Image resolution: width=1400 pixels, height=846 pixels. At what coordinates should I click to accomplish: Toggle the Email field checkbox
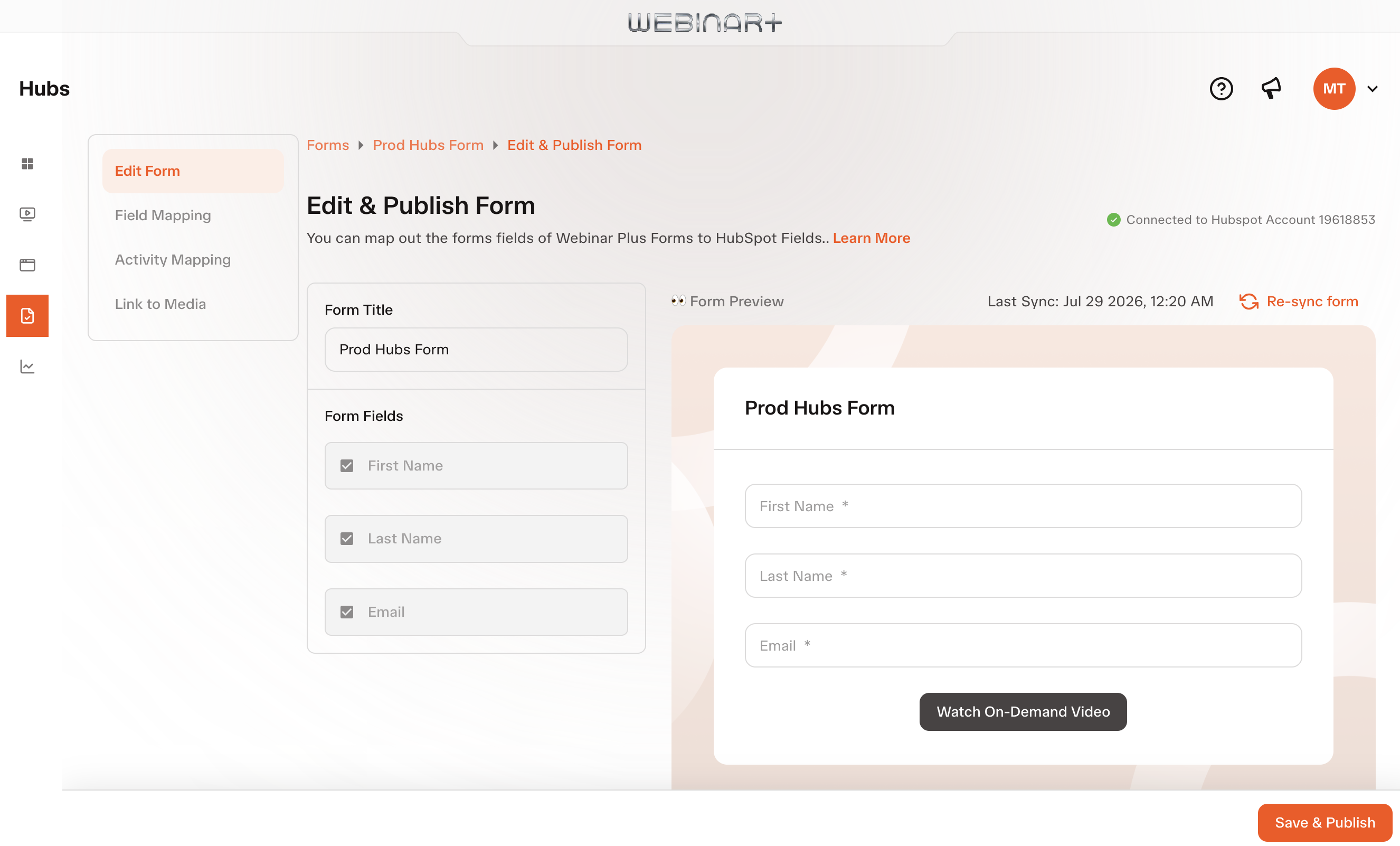(347, 612)
